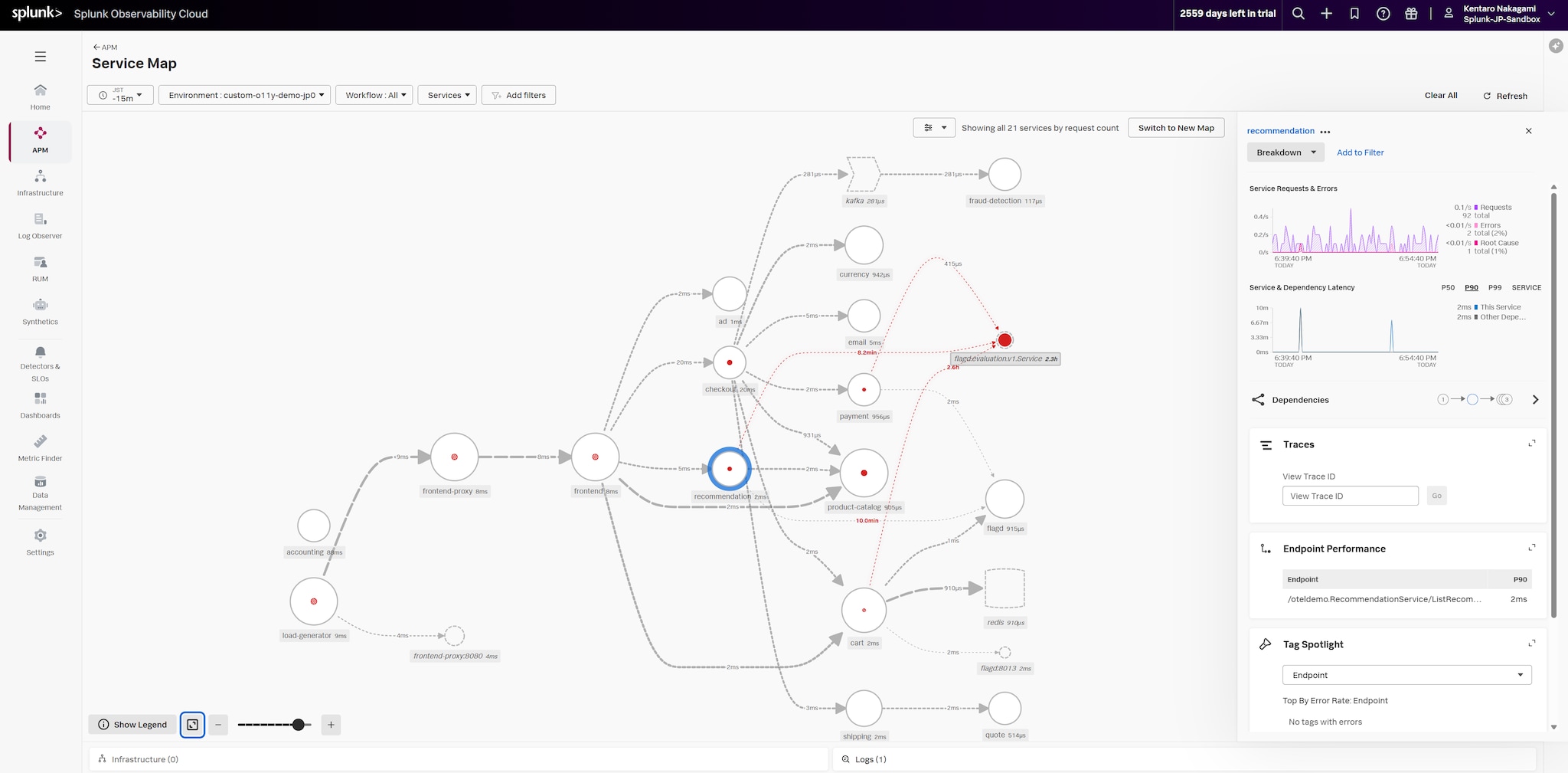Viewport: 1568px width, 773px height.
Task: Select P90 latency percentile
Action: point(1472,288)
